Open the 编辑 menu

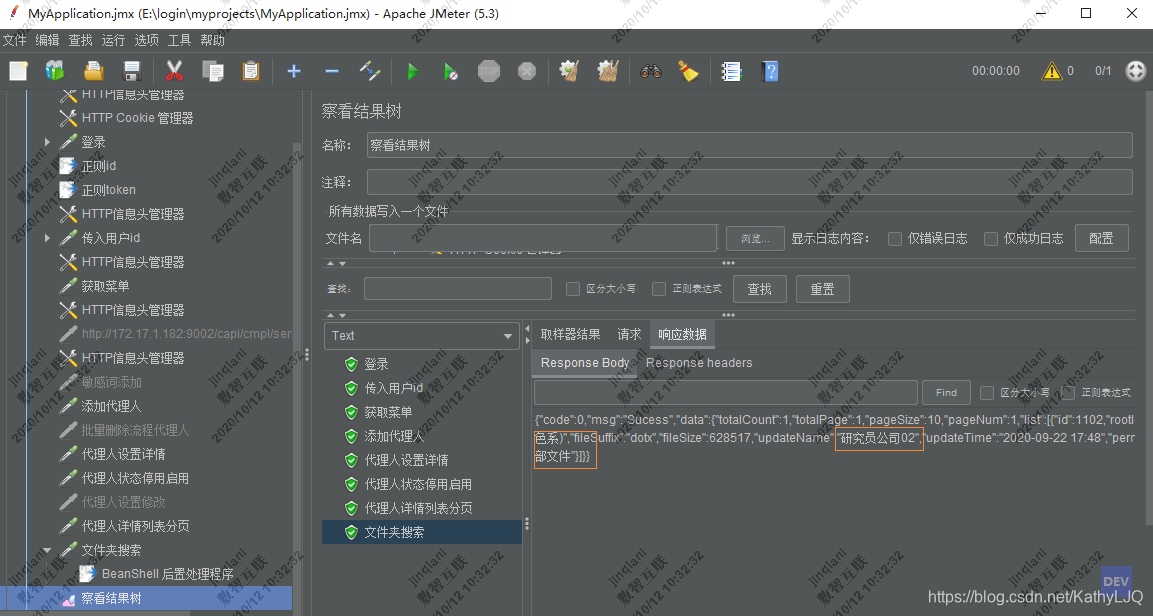[48, 40]
